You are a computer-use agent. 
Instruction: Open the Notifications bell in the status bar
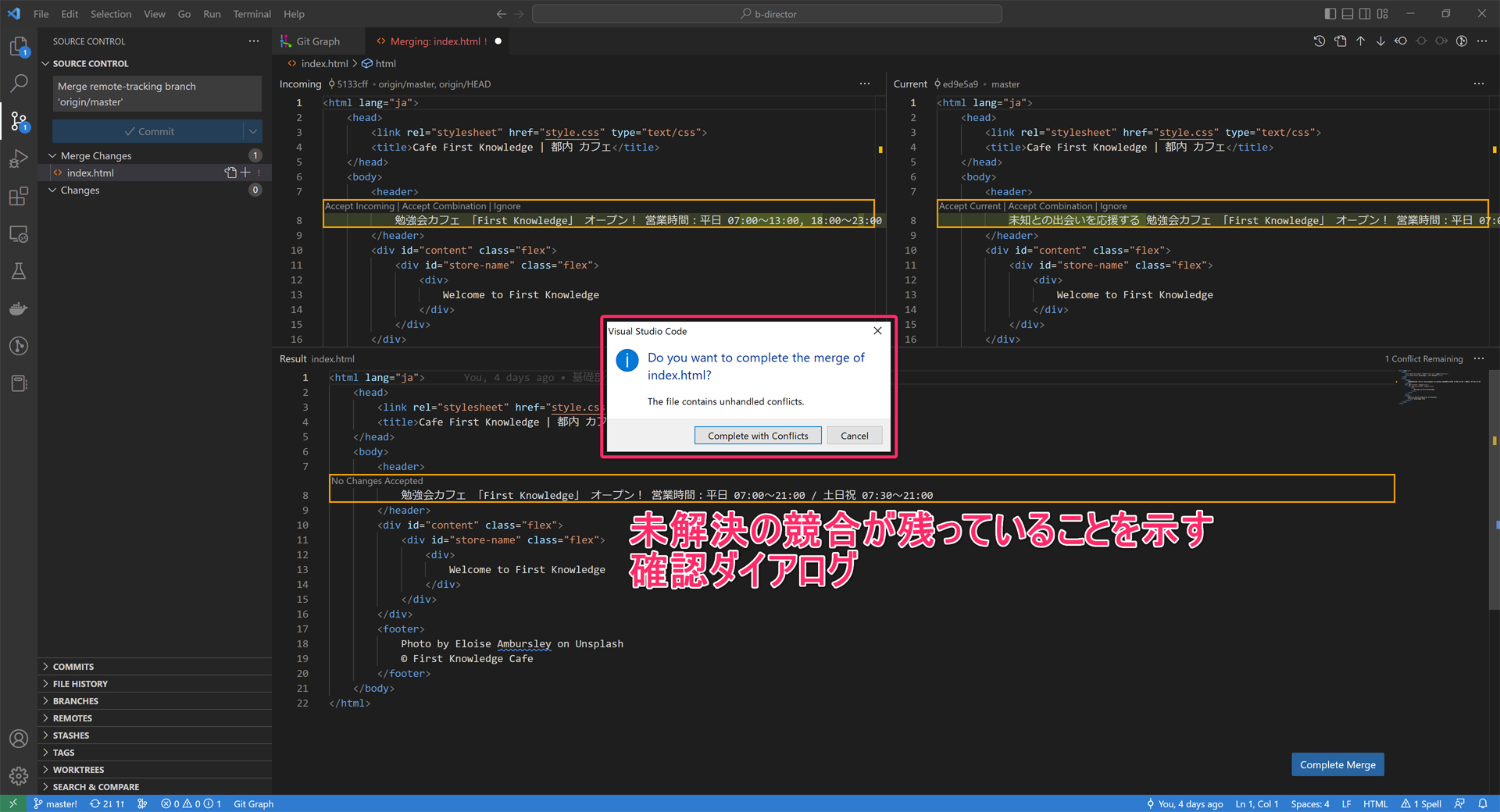pyautogui.click(x=1484, y=803)
